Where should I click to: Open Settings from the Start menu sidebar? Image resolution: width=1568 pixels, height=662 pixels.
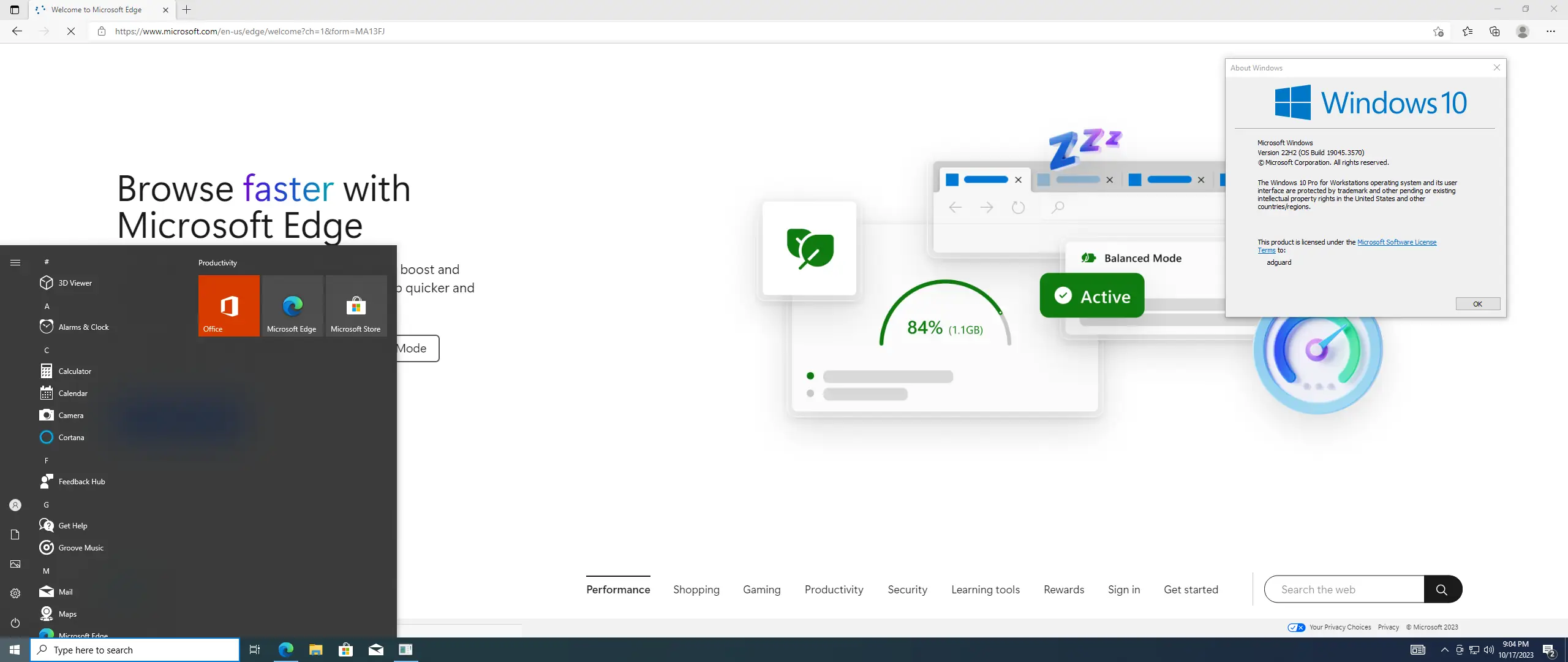15,593
